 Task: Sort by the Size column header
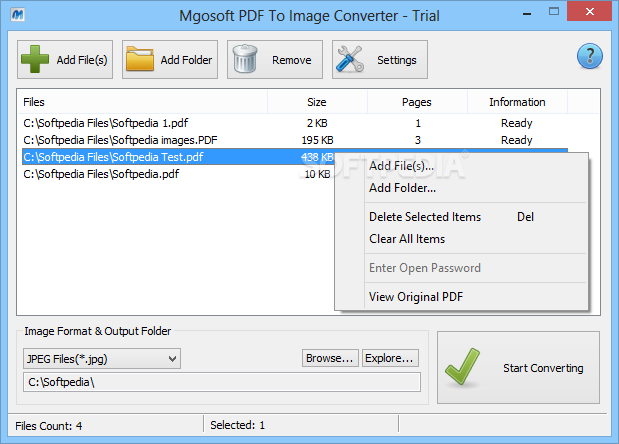(x=317, y=102)
